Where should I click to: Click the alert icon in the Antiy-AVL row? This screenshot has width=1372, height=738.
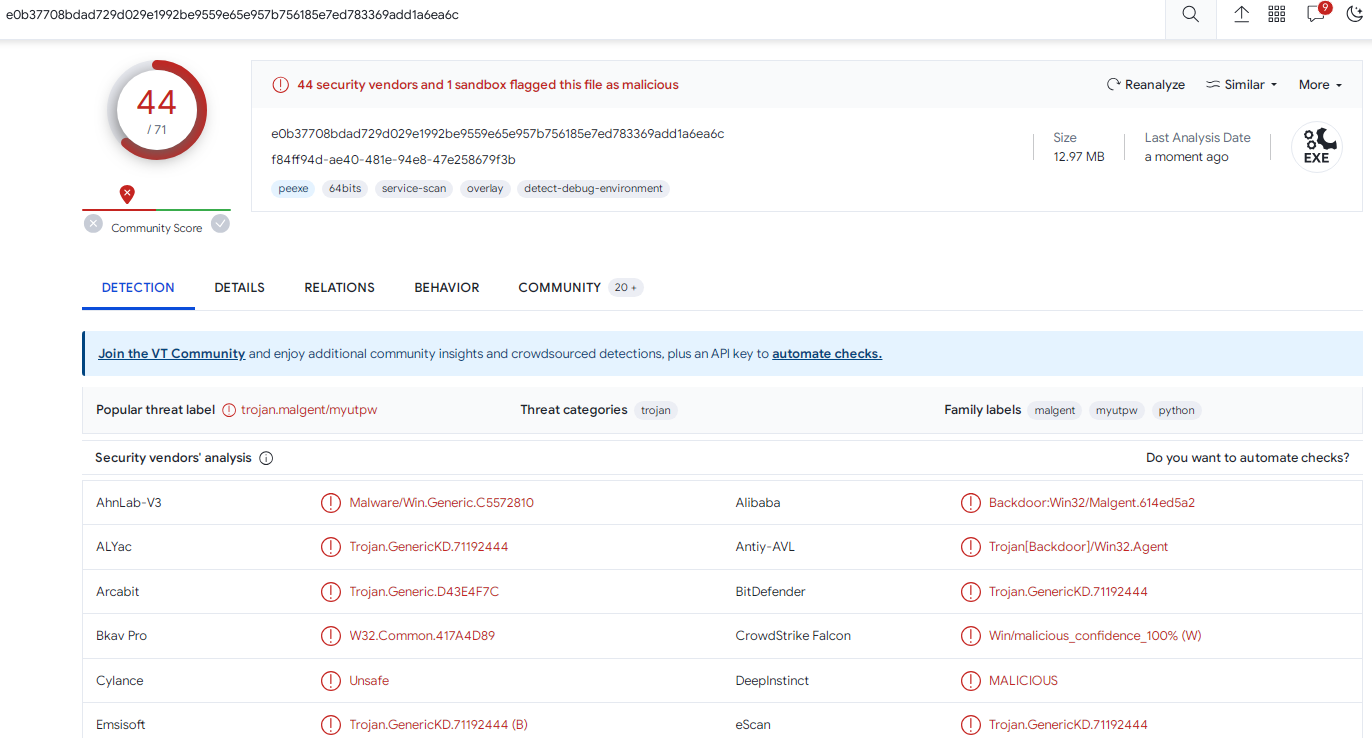[x=970, y=547]
